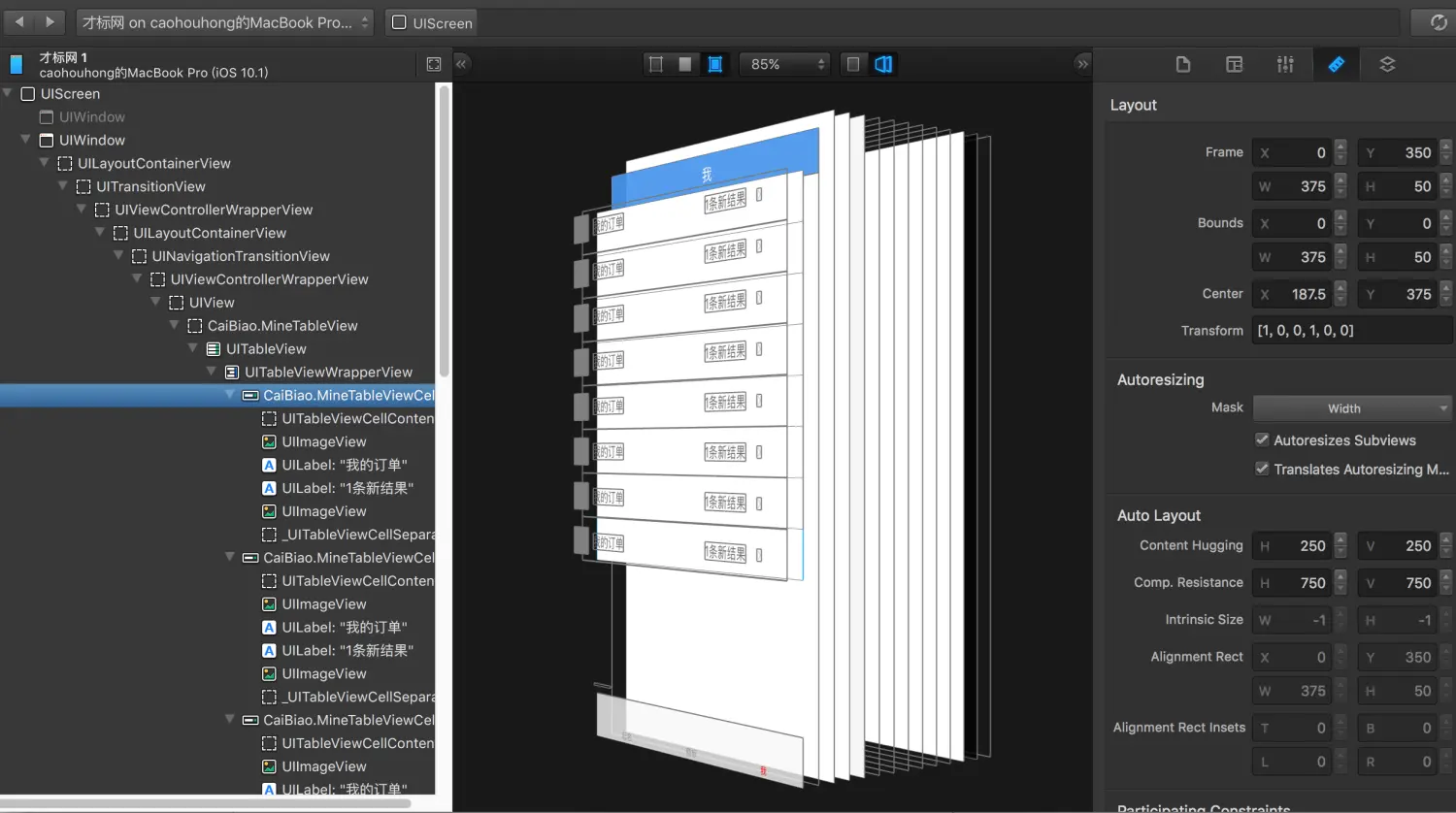Click Content Hugging H stepper arrows
This screenshot has width=1456, height=813.
(x=1340, y=545)
